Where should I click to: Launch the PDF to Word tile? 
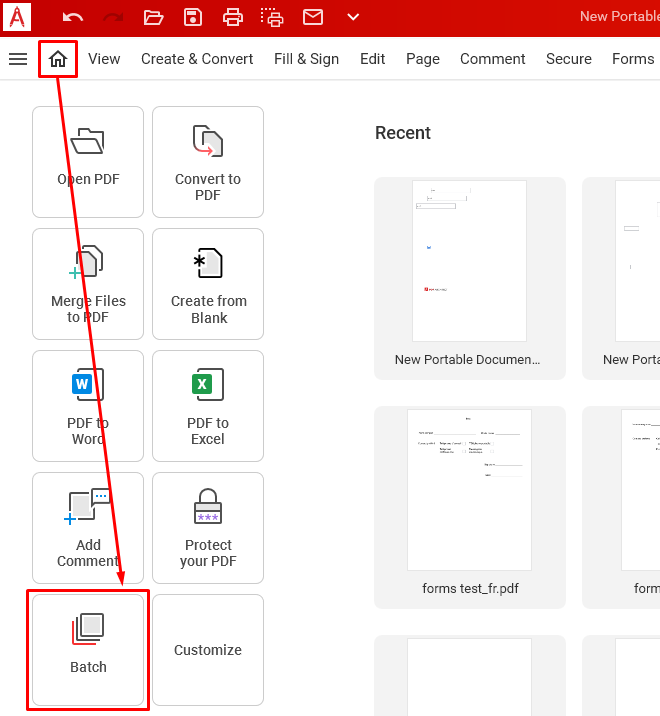tap(88, 406)
